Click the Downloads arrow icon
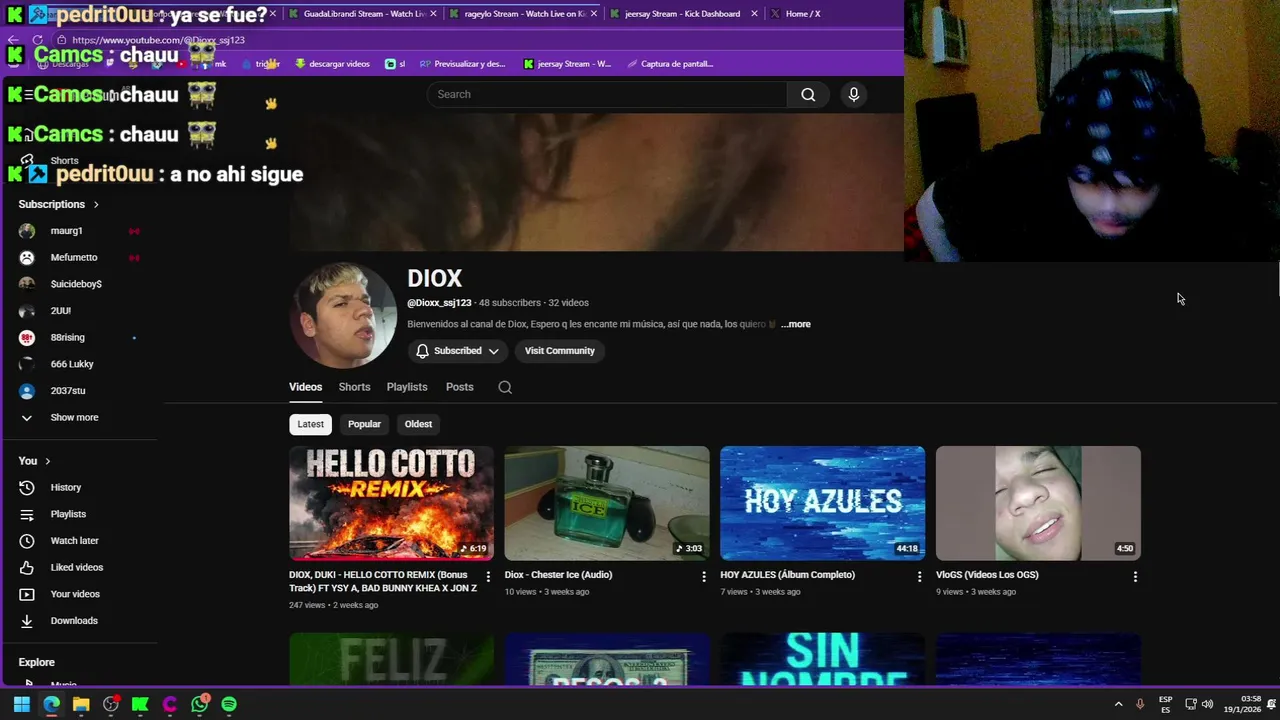The height and width of the screenshot is (720, 1280). tap(27, 621)
